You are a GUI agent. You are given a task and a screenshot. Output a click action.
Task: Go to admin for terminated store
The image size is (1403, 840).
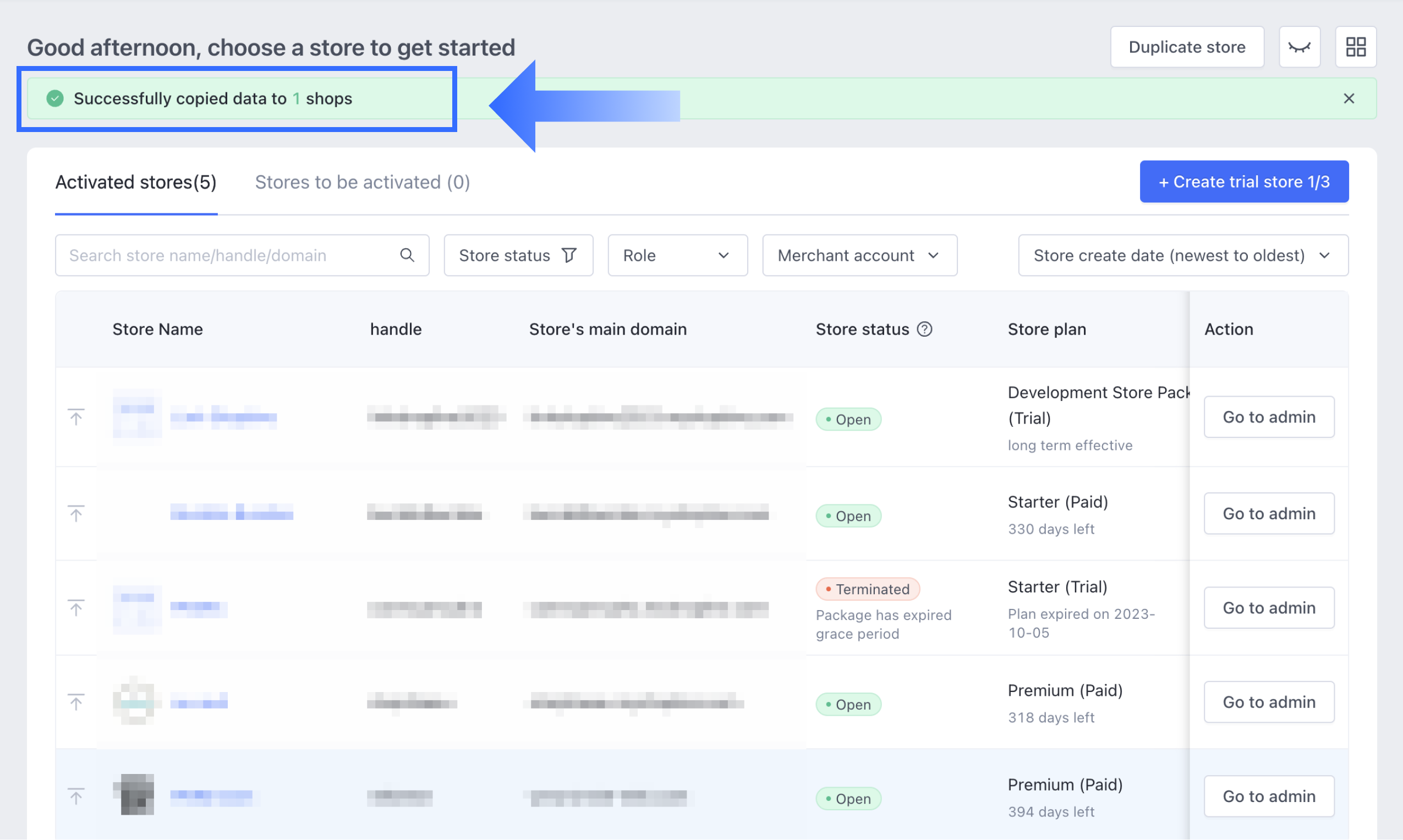(x=1268, y=608)
